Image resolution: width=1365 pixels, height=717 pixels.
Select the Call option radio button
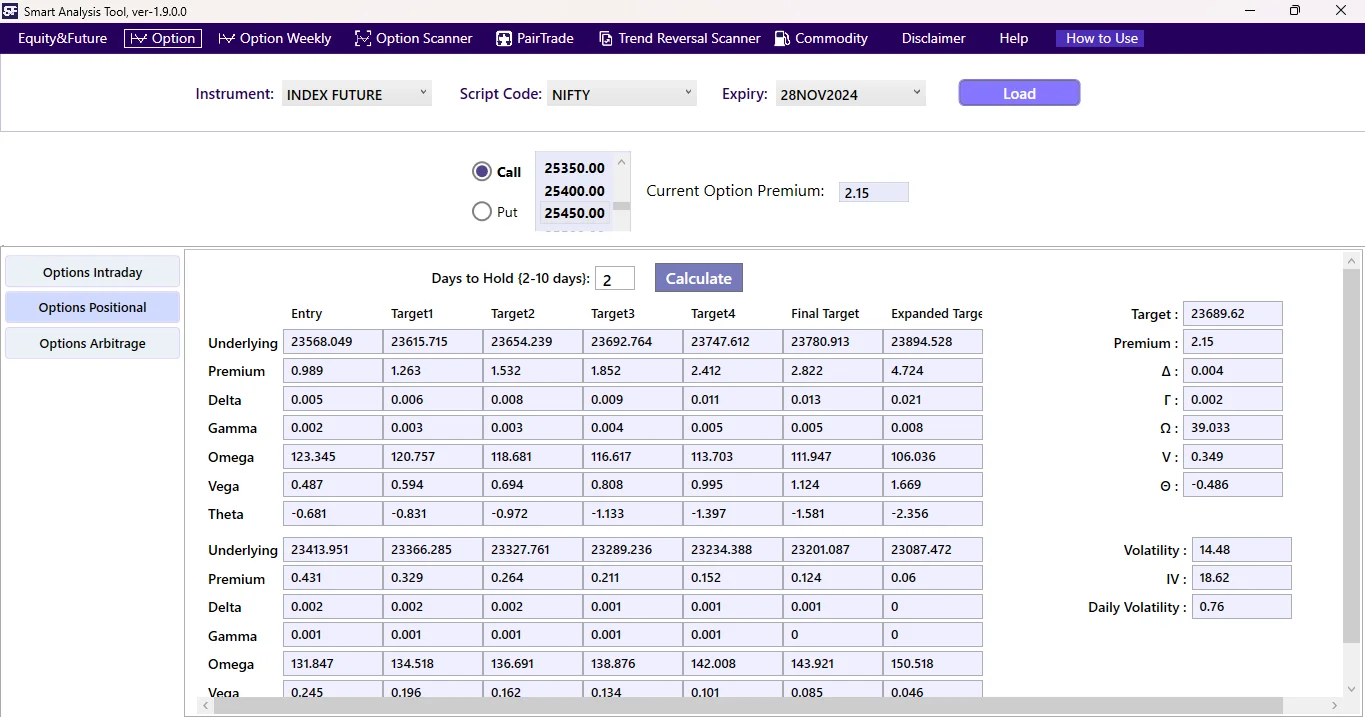pyautogui.click(x=482, y=171)
